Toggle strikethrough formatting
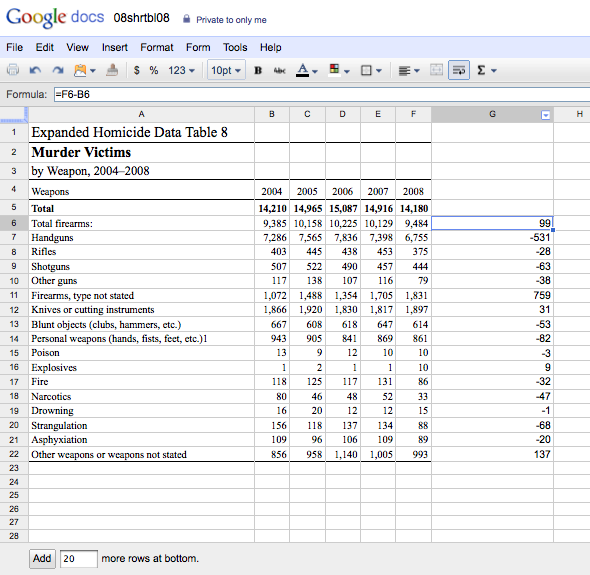 pyautogui.click(x=279, y=70)
